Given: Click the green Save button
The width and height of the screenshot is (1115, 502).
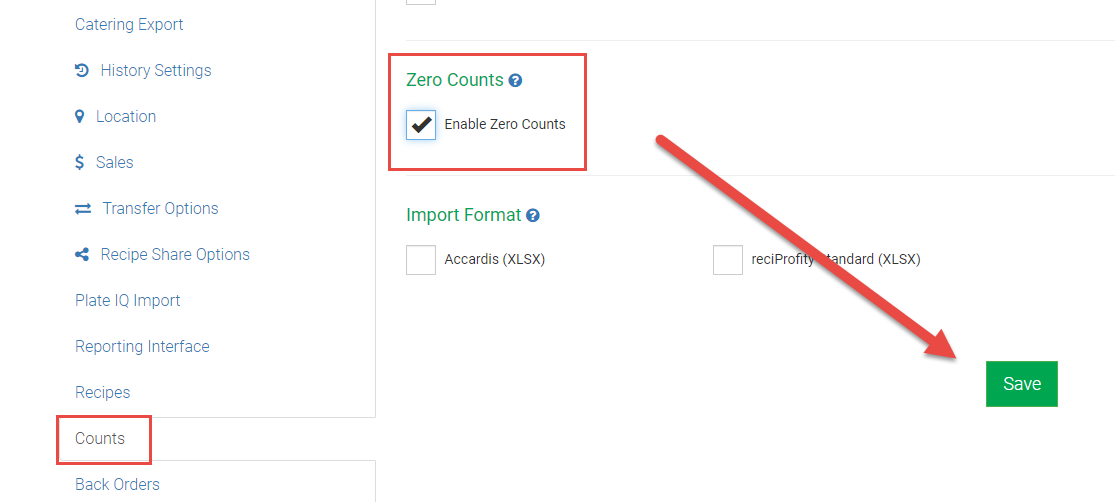Looking at the screenshot, I should [1021, 384].
